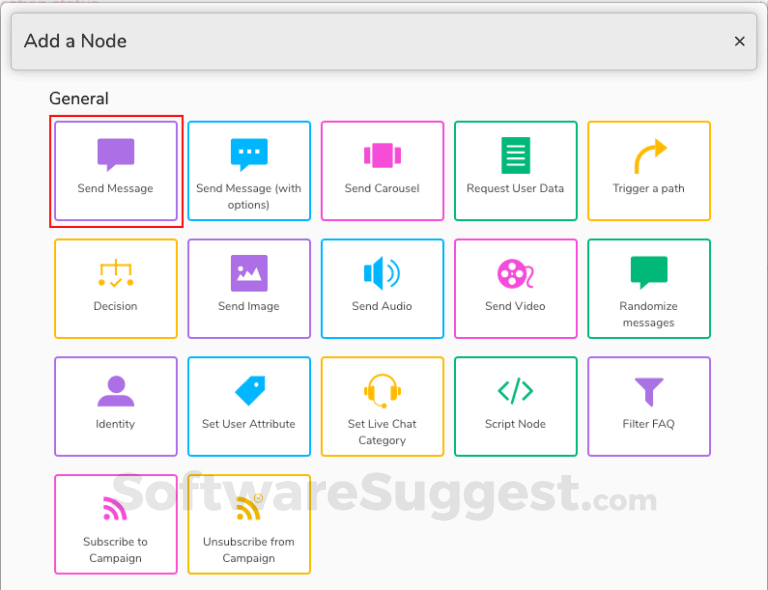Image resolution: width=768 pixels, height=590 pixels.
Task: Select the Send Message node icon
Action: pyautogui.click(x=116, y=155)
